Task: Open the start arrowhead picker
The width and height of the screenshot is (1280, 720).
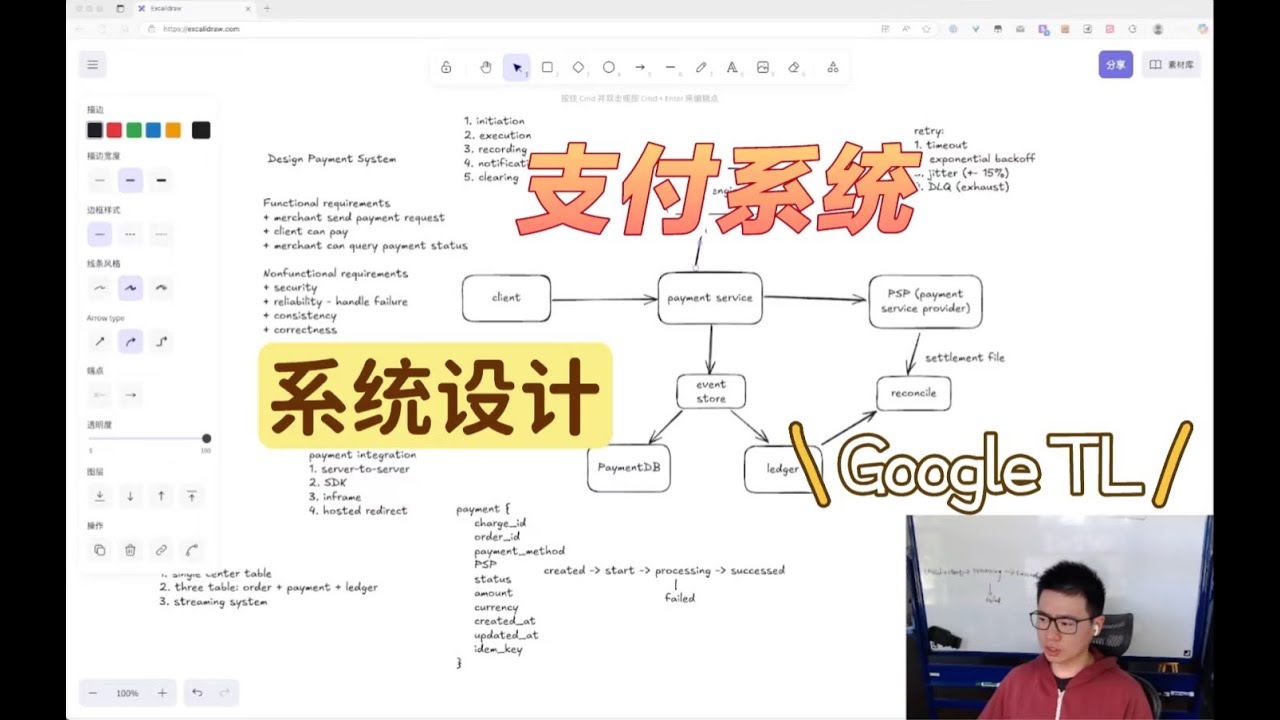Action: [99, 395]
